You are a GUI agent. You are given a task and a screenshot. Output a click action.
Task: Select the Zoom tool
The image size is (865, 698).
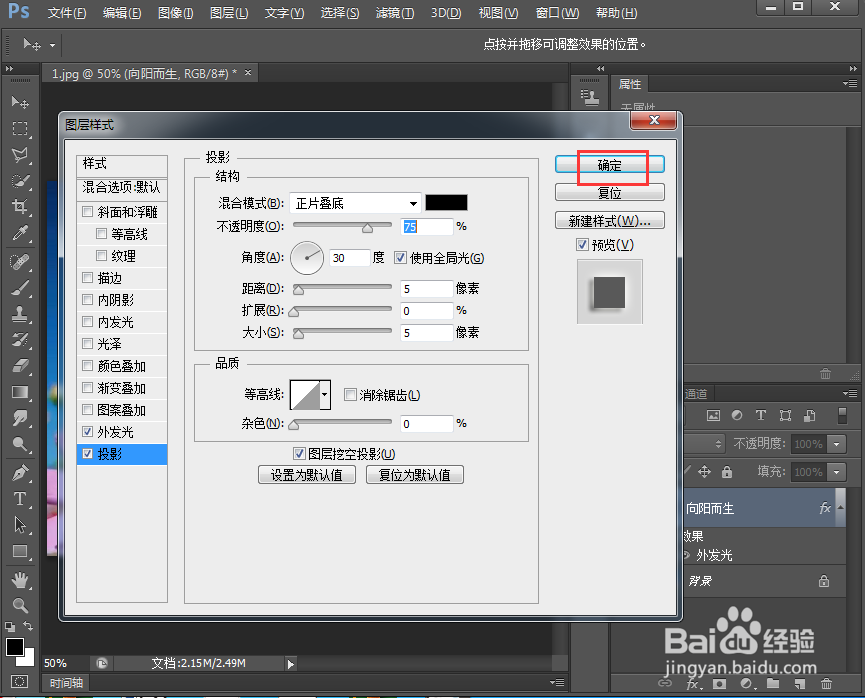point(20,605)
